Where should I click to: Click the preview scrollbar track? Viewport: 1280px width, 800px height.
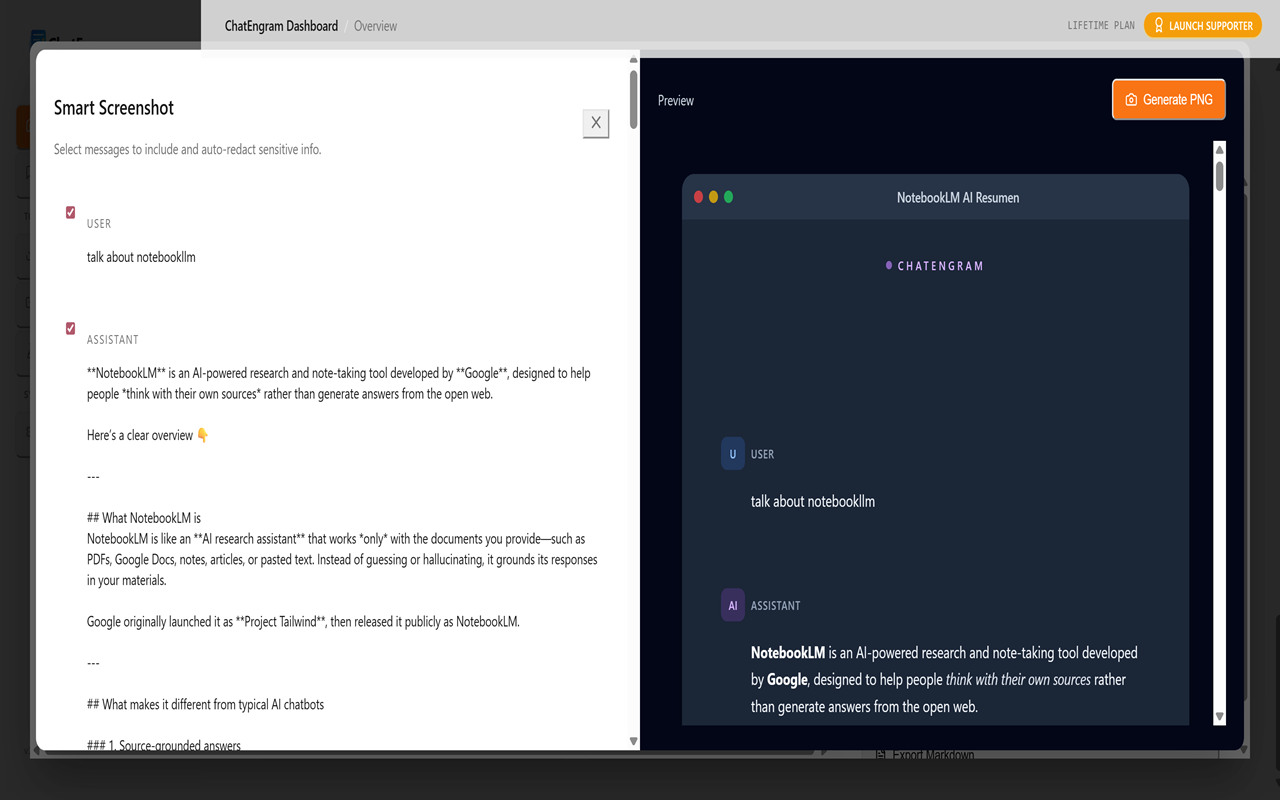(x=1219, y=450)
